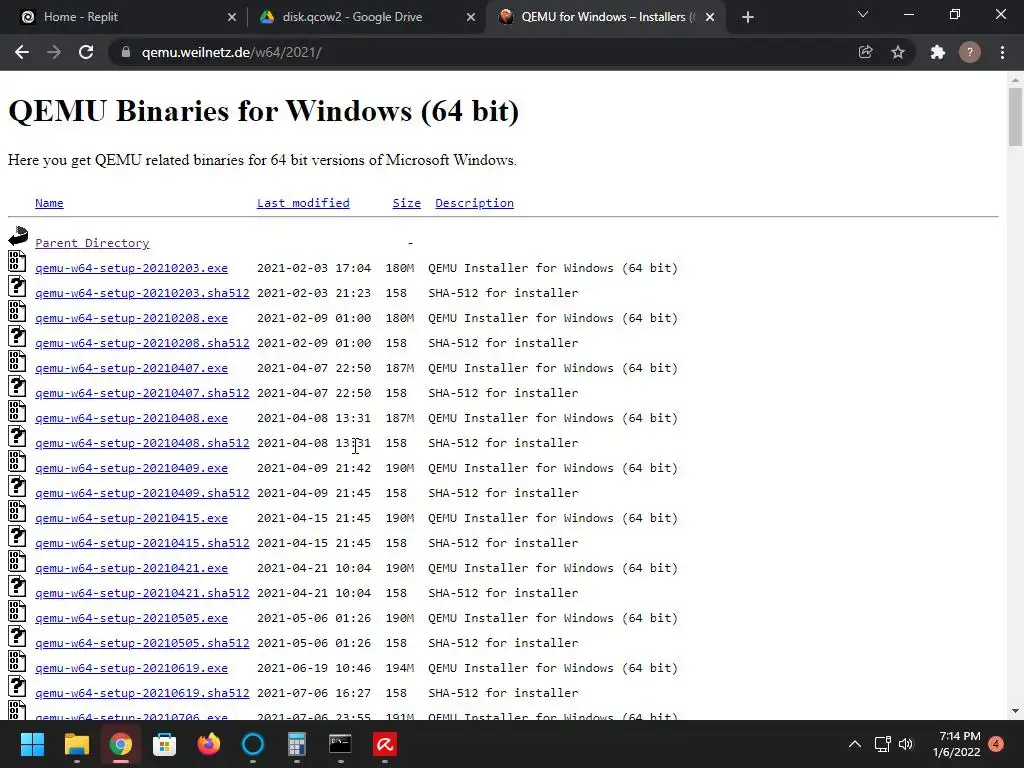Download qemu-w64-setup-20210421.exe
Screen dimensions: 1024x768
(131, 568)
